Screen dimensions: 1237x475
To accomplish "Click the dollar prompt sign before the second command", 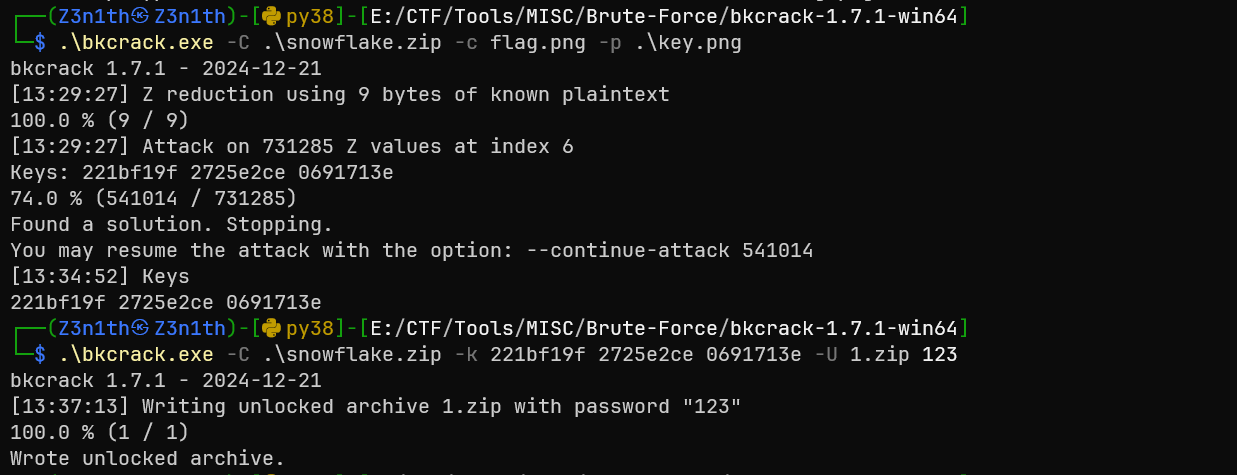I will tap(40, 354).
